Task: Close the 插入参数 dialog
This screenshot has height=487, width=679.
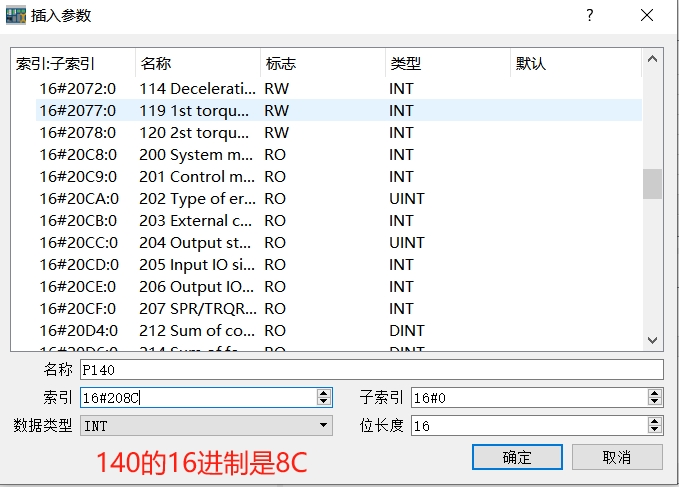Action: [x=648, y=16]
